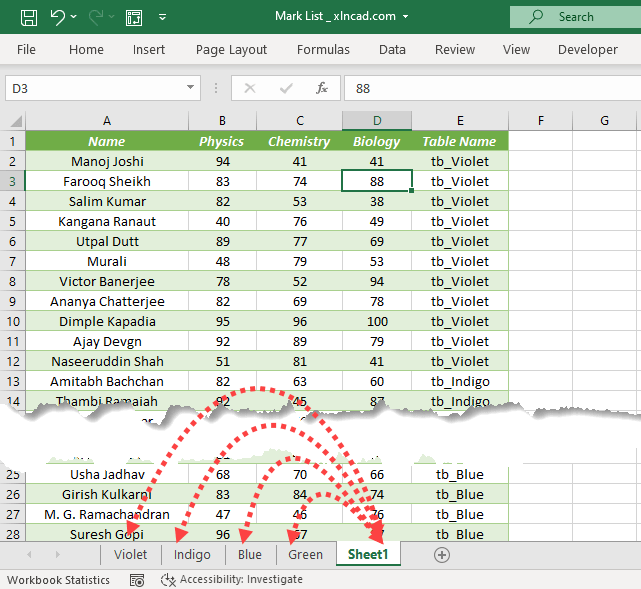Click the Physics header cell

[x=222, y=141]
